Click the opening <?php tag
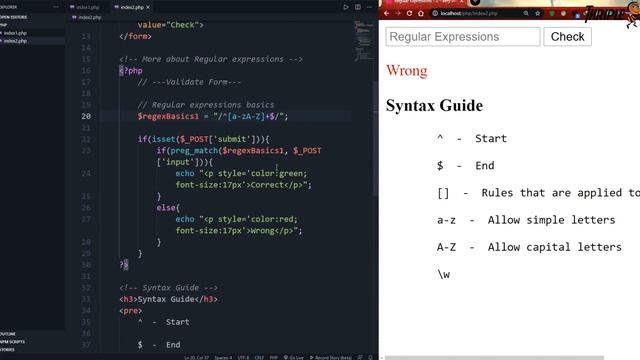Viewport: 640px width, 360px height. pyautogui.click(x=131, y=71)
